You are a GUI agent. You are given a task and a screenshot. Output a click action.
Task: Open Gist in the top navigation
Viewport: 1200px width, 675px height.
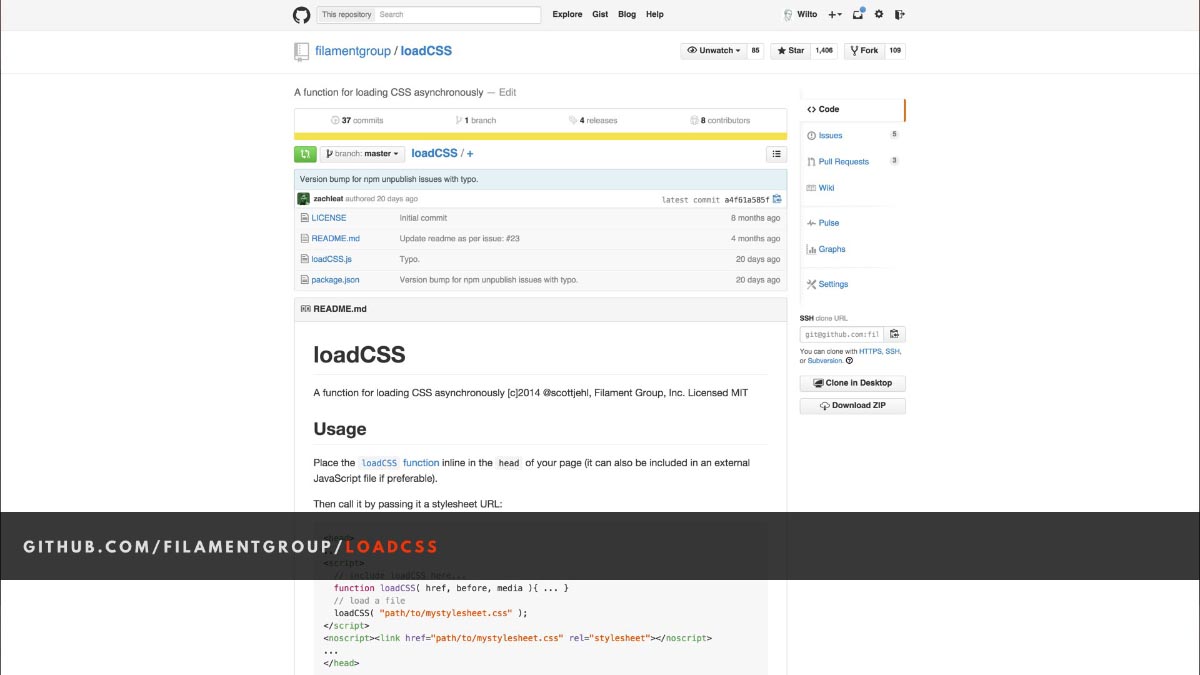[x=600, y=15]
